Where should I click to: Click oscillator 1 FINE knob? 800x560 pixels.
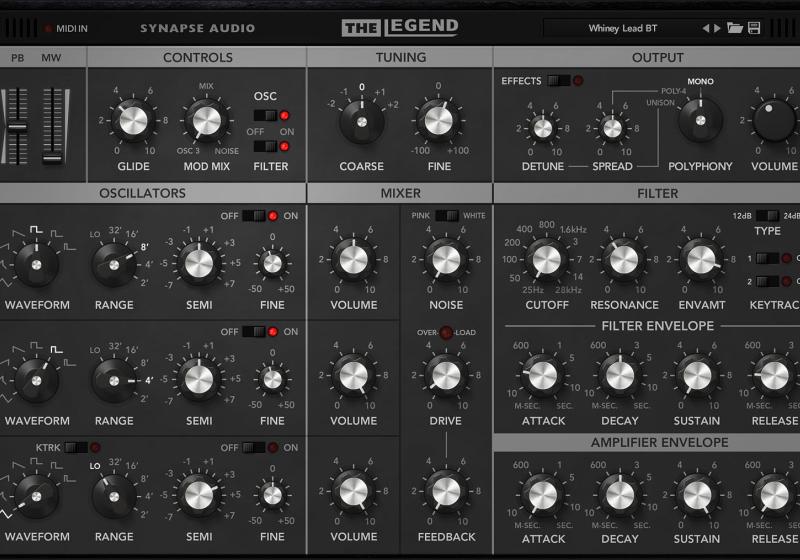coord(272,263)
